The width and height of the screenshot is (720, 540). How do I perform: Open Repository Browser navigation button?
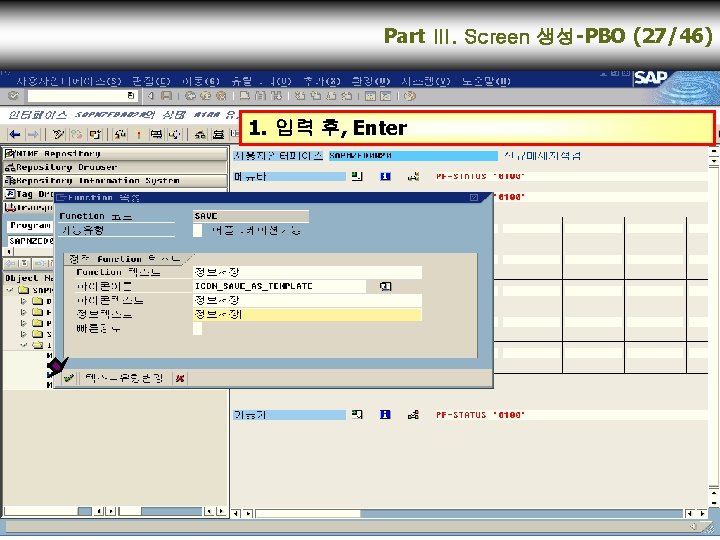tap(115, 167)
